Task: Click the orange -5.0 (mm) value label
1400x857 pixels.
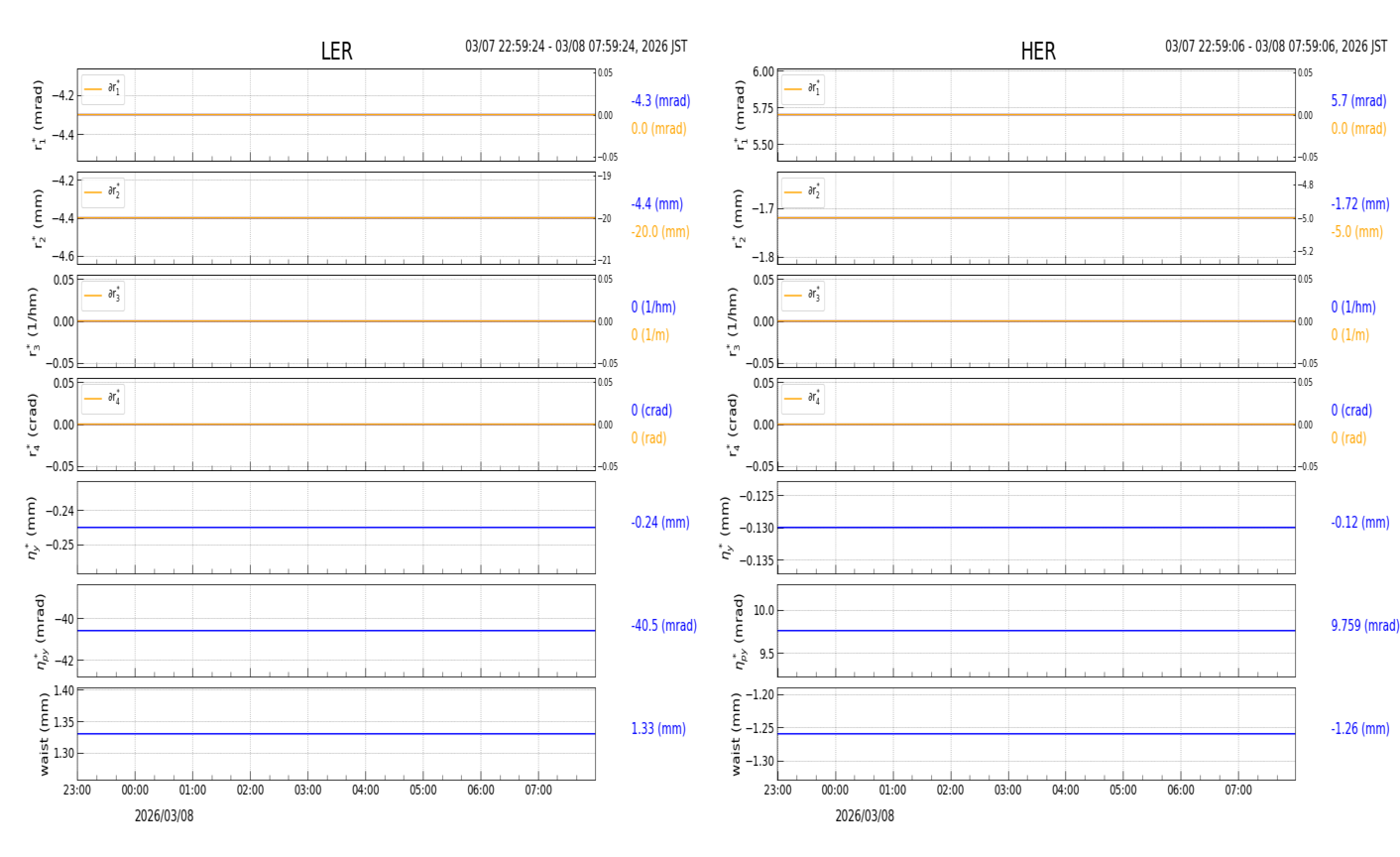Action: pyautogui.click(x=1356, y=232)
